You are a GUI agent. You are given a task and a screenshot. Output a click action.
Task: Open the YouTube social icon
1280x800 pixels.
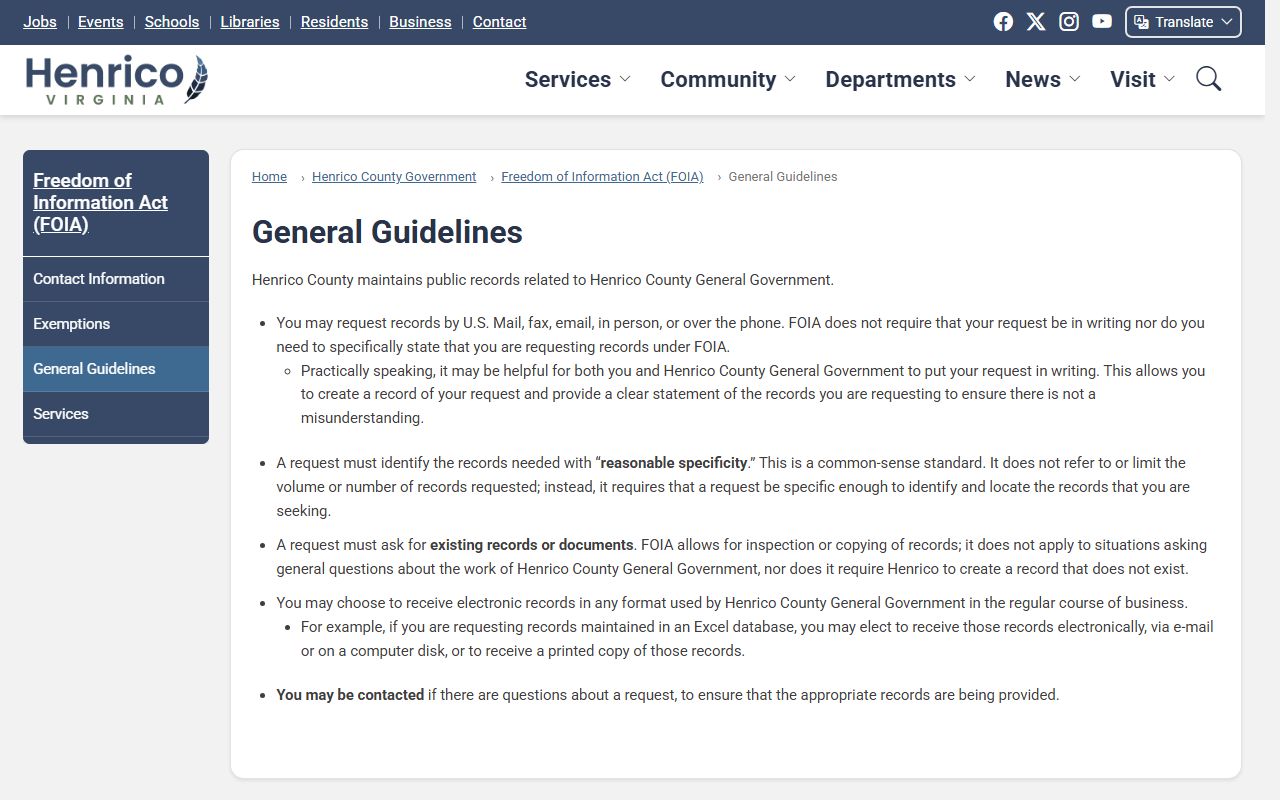1102,22
